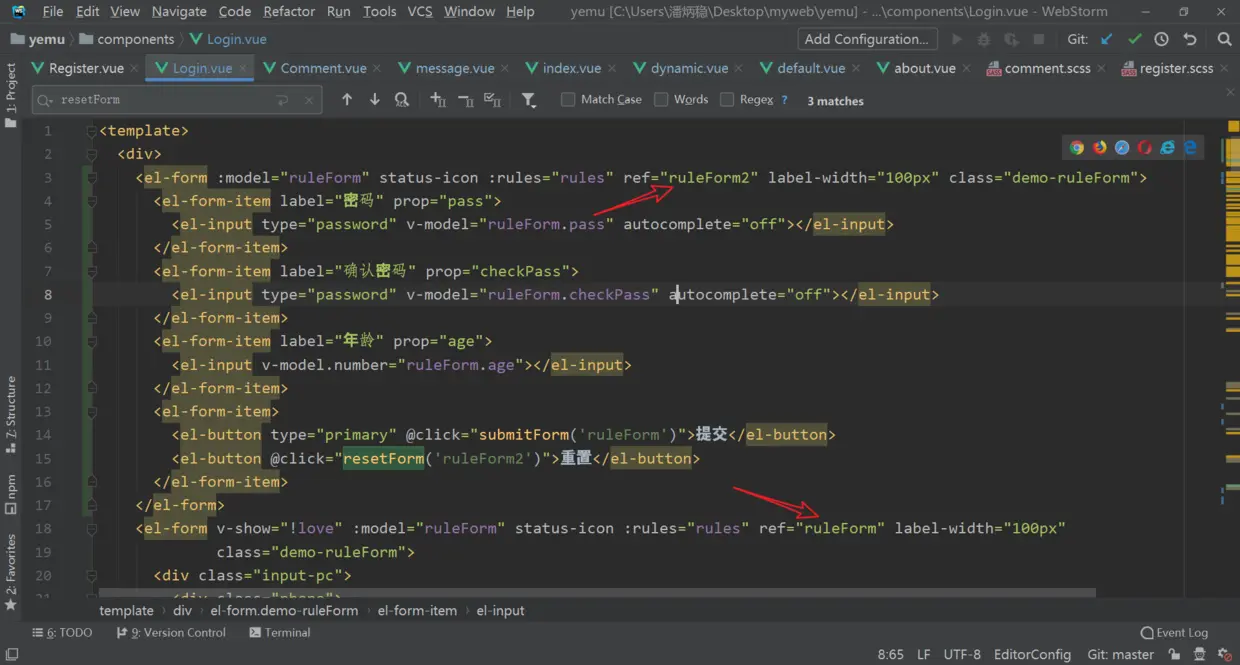Open the 9: Version Control tool window
Screen dimensions: 1240x665
click(x=171, y=633)
